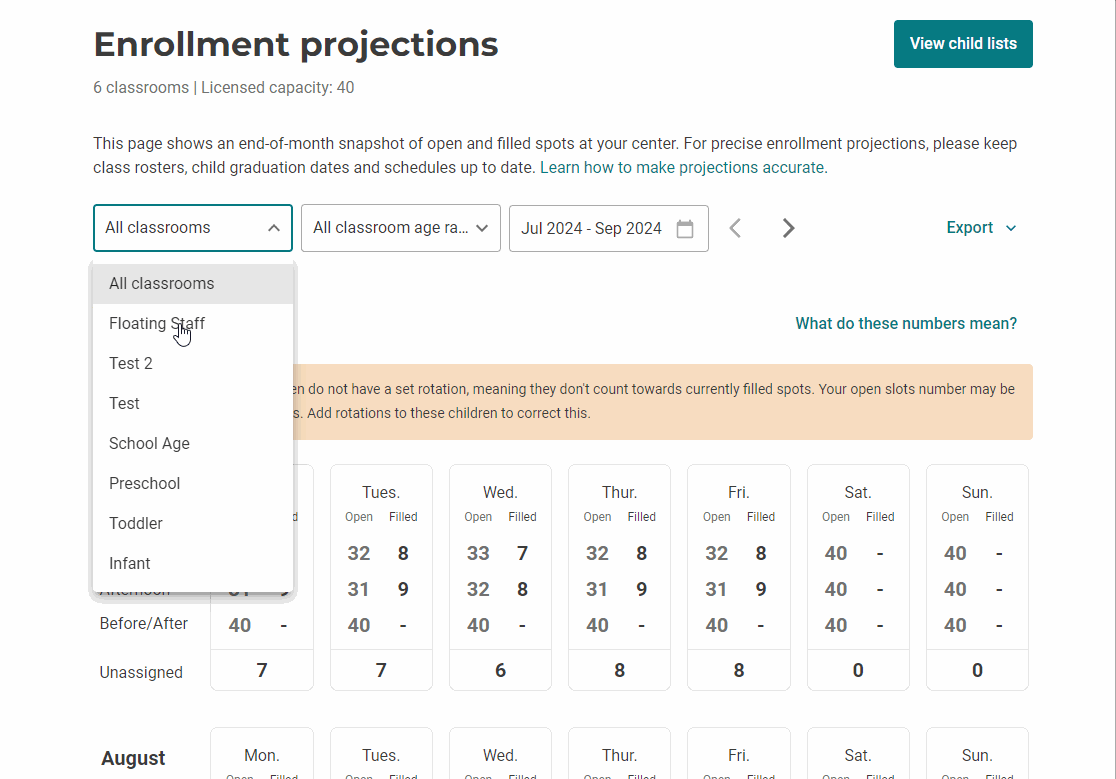Click the previous period arrow

coord(735,228)
